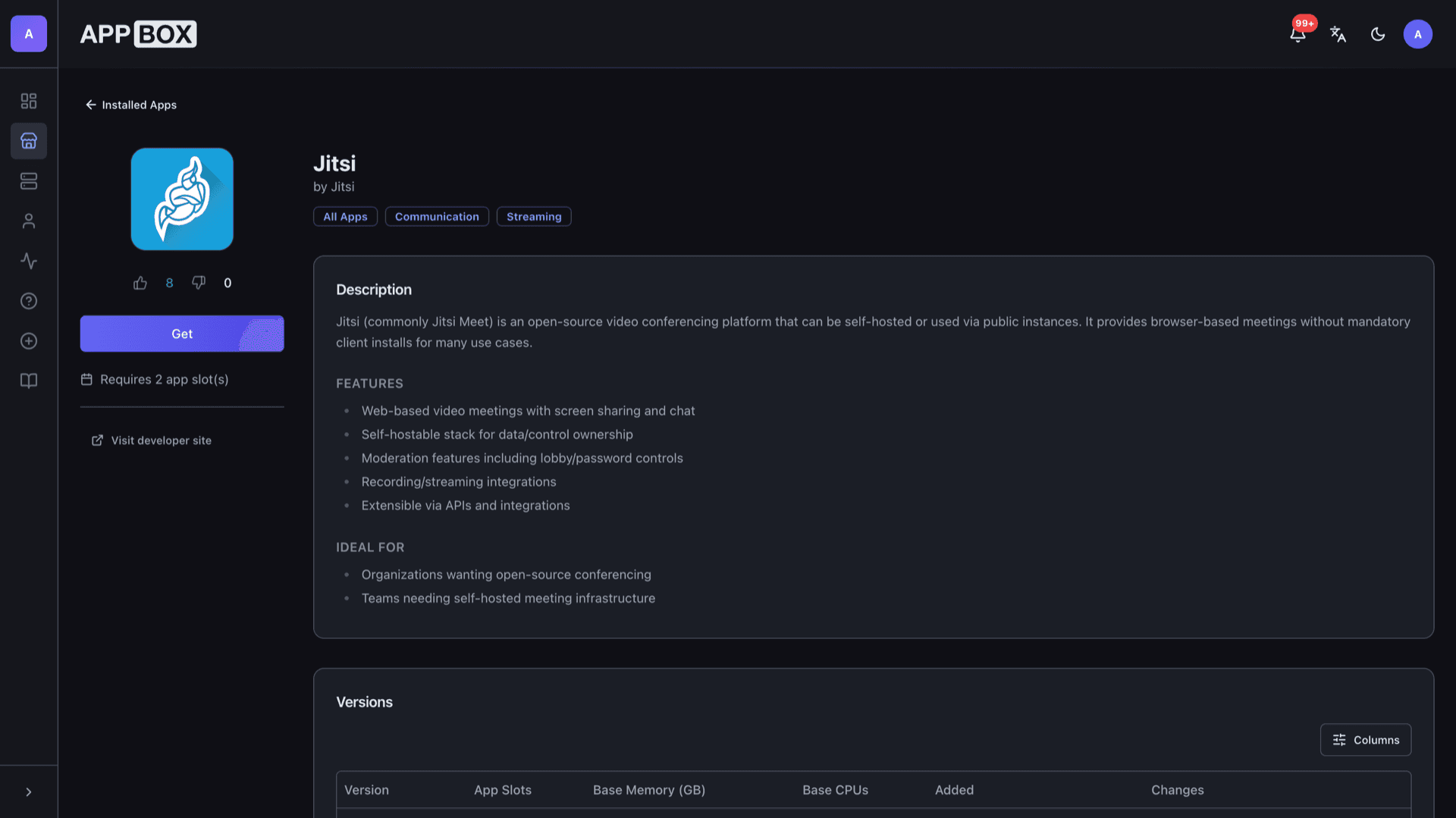Click the dislike count 0
Viewport: 1456px width, 818px height.
click(x=227, y=283)
